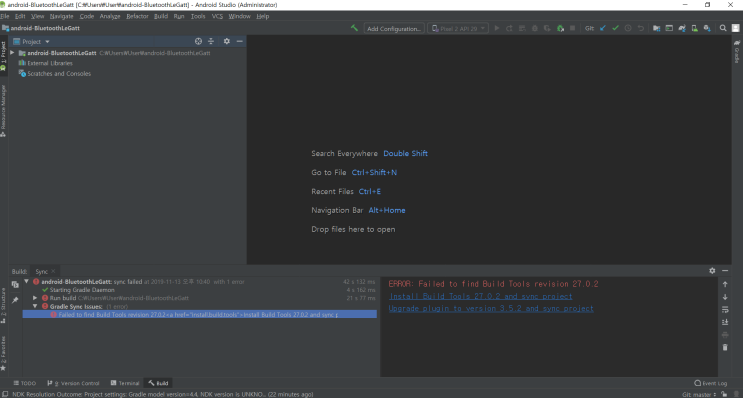Open the Structure side tab
743x398 pixels.
3,305
